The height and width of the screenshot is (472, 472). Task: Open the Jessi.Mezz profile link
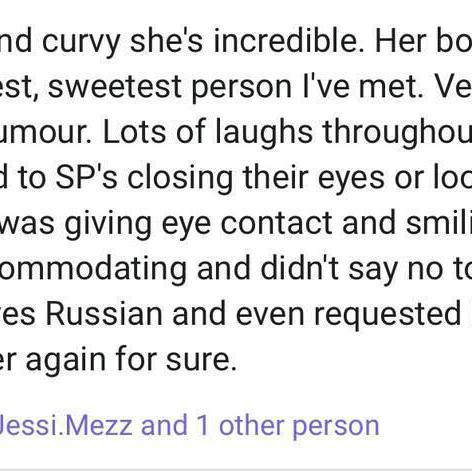(66, 426)
